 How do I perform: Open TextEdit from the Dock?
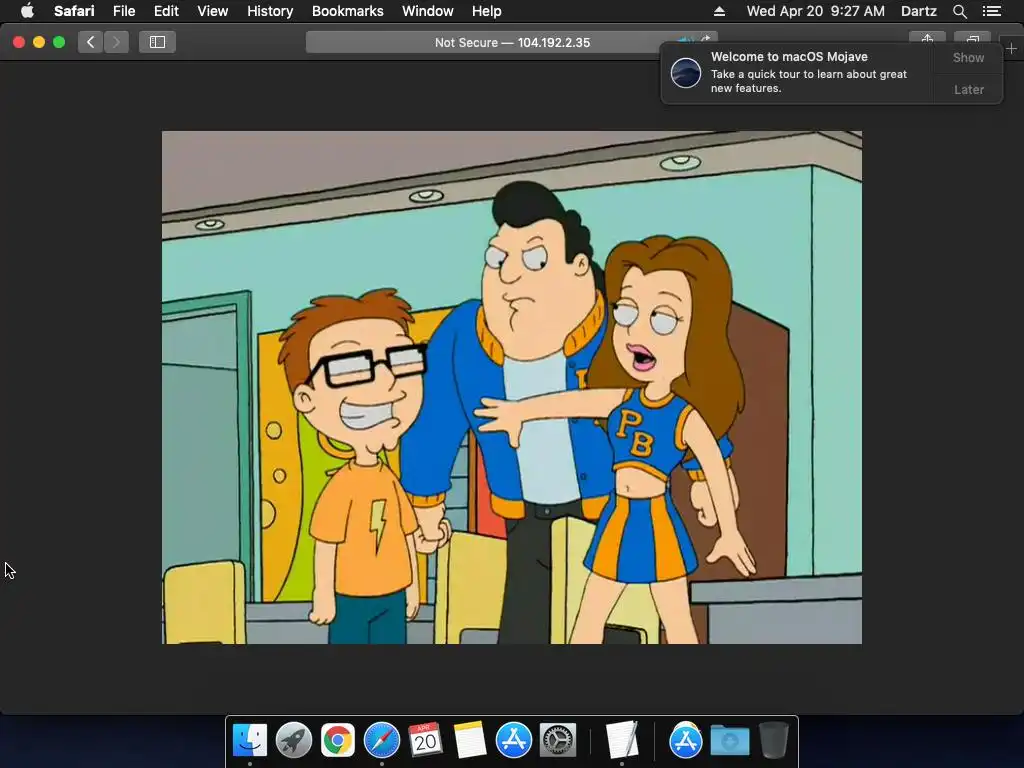click(622, 740)
